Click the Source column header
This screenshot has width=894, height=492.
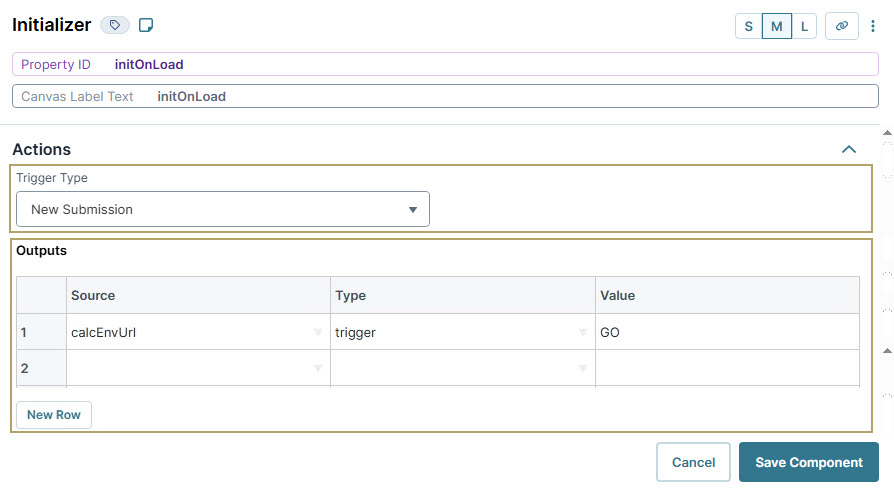pyautogui.click(x=198, y=295)
